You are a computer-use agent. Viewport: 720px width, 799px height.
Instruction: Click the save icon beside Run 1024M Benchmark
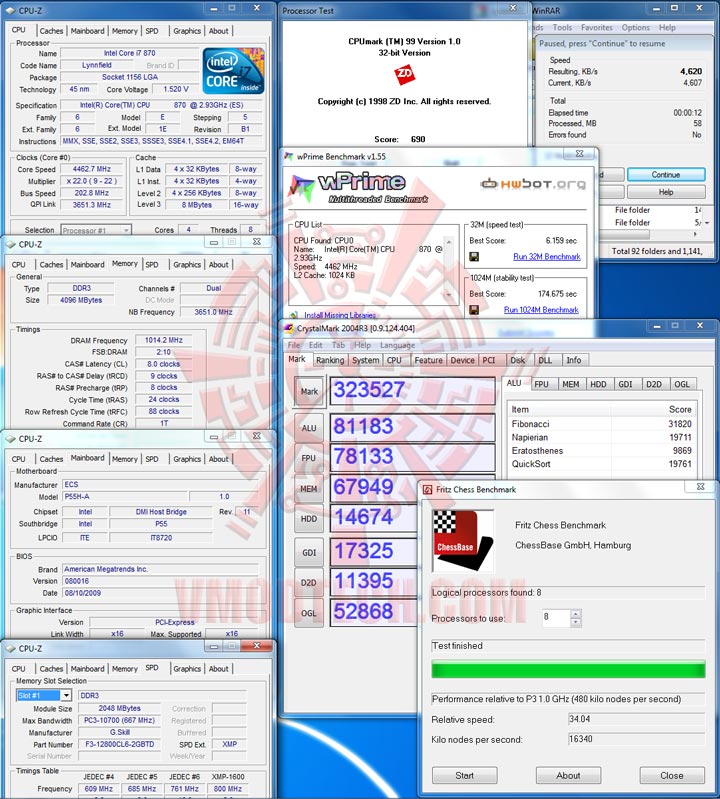[474, 310]
